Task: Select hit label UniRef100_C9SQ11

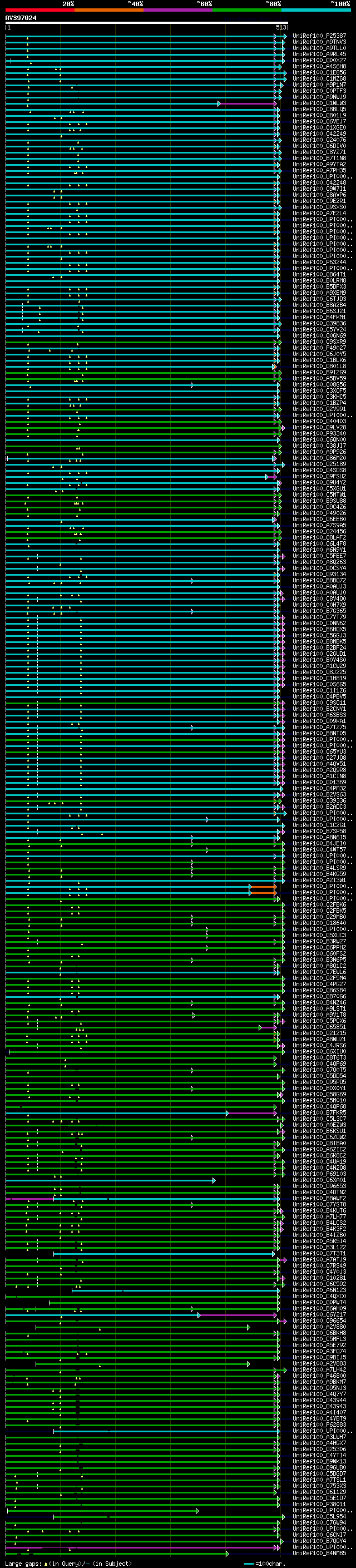Action: (x=319, y=703)
